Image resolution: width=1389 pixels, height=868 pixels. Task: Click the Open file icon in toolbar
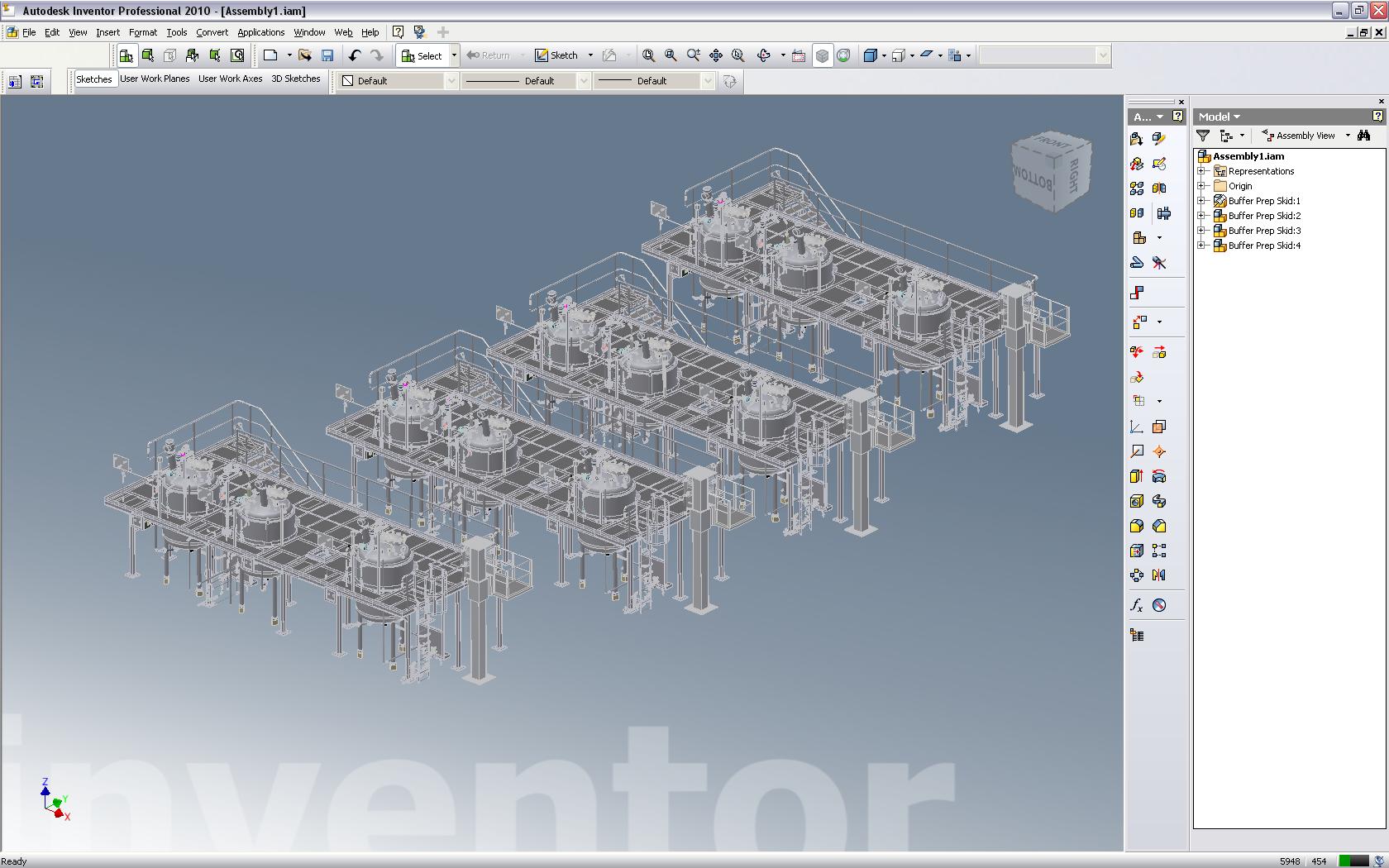coord(305,55)
